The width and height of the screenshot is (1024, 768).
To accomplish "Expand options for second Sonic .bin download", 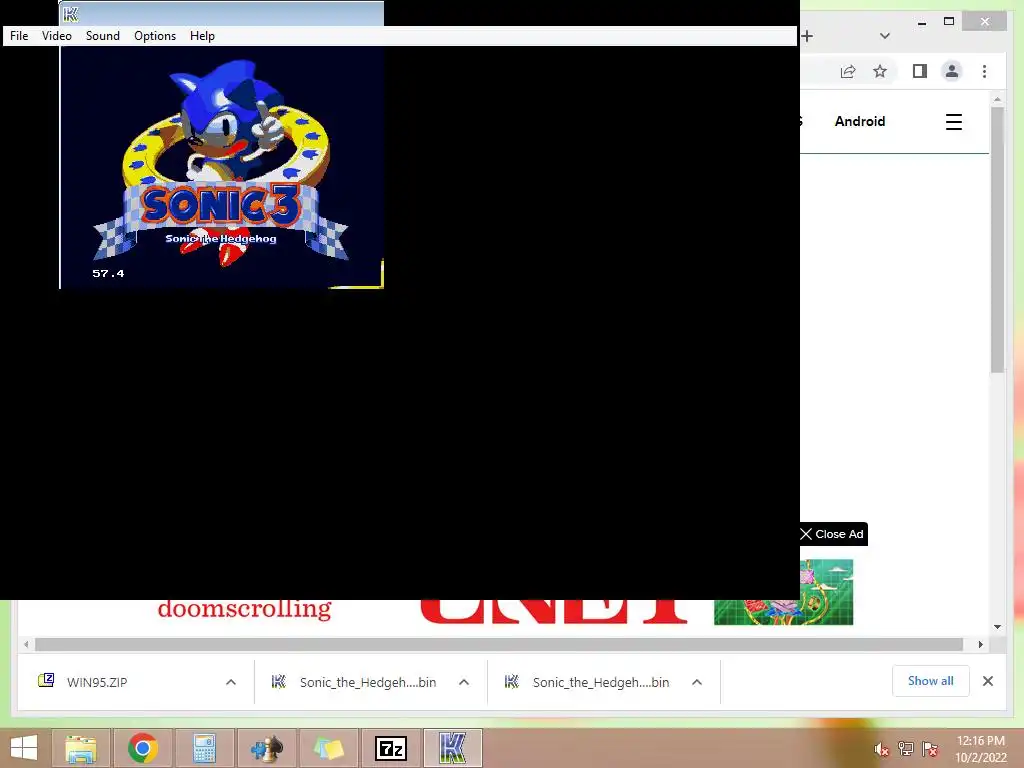I will point(697,682).
